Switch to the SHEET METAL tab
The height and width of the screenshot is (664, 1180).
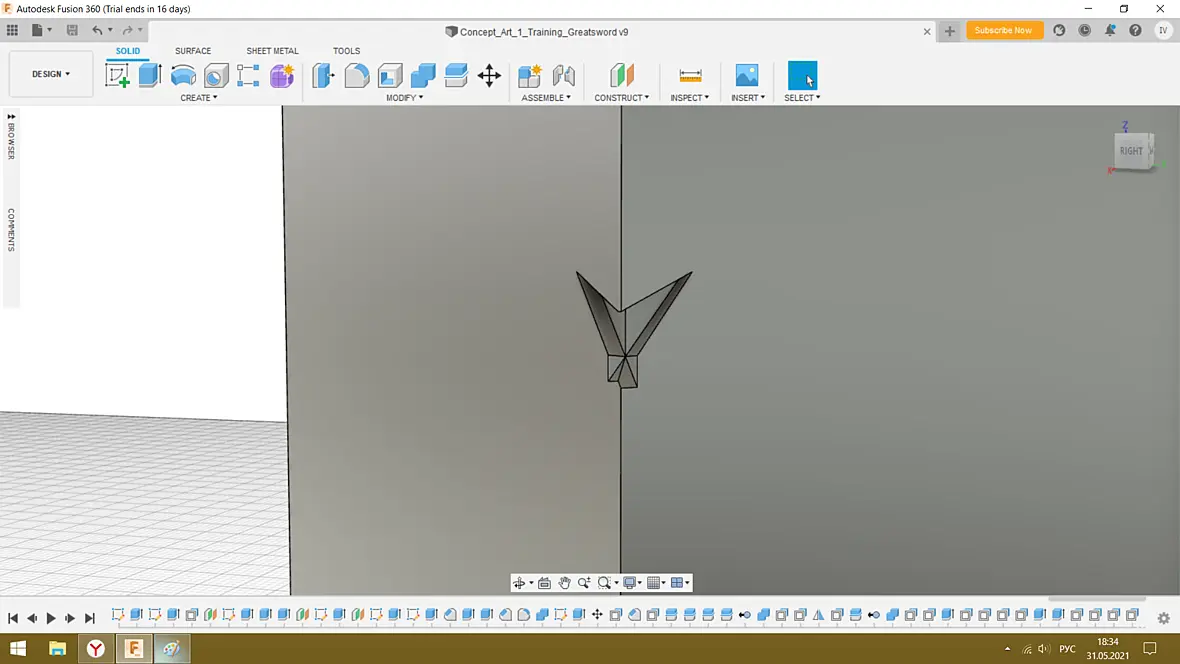272,51
